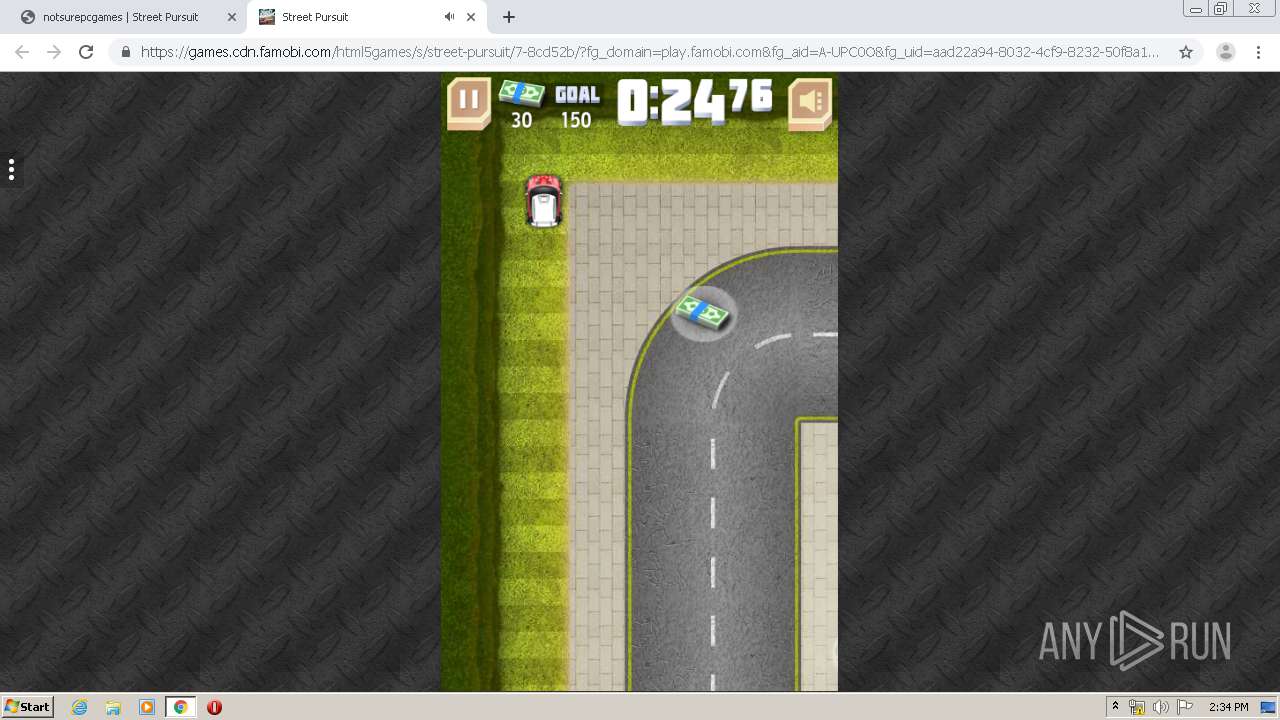Go back to the previous page
This screenshot has width=1280, height=720.
pos(22,52)
